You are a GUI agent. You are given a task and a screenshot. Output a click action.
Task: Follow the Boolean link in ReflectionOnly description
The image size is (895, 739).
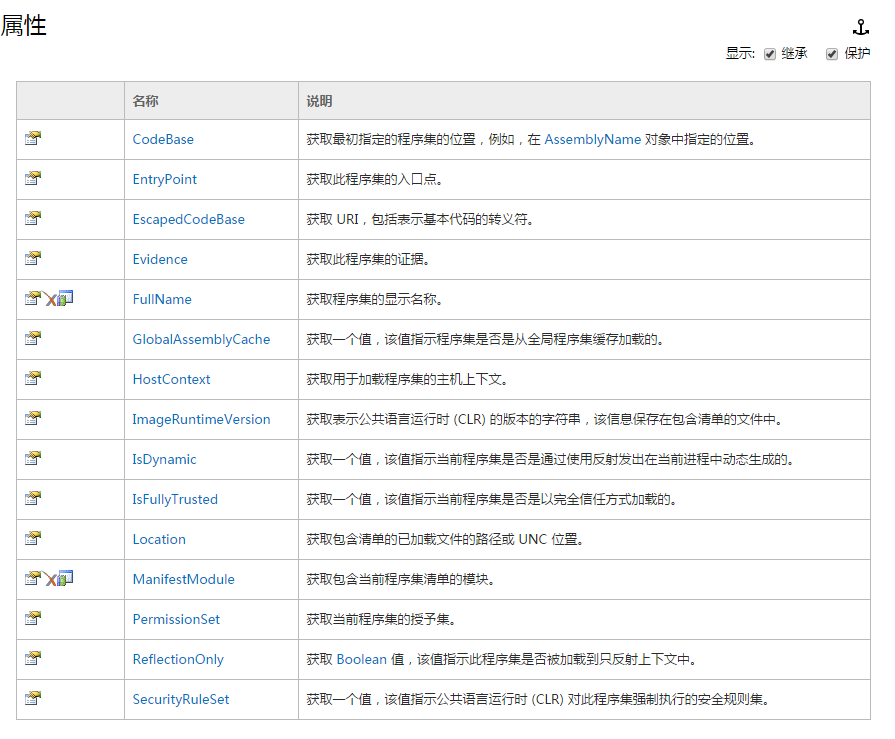[x=362, y=659]
